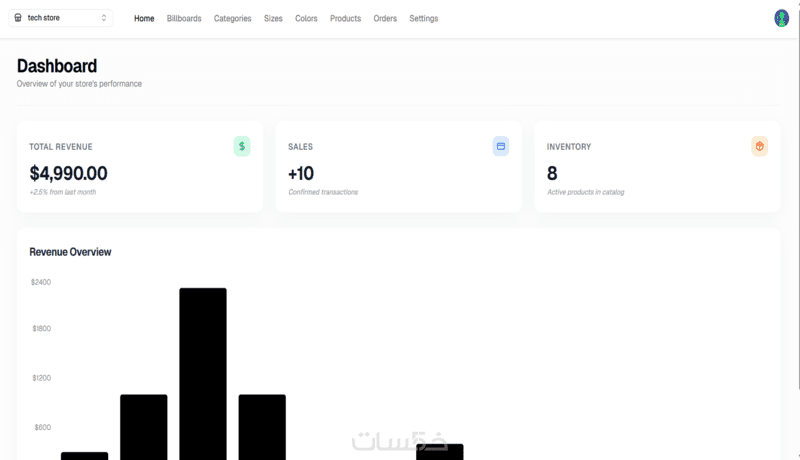Open the Settings page
Image resolution: width=800 pixels, height=460 pixels.
(423, 18)
